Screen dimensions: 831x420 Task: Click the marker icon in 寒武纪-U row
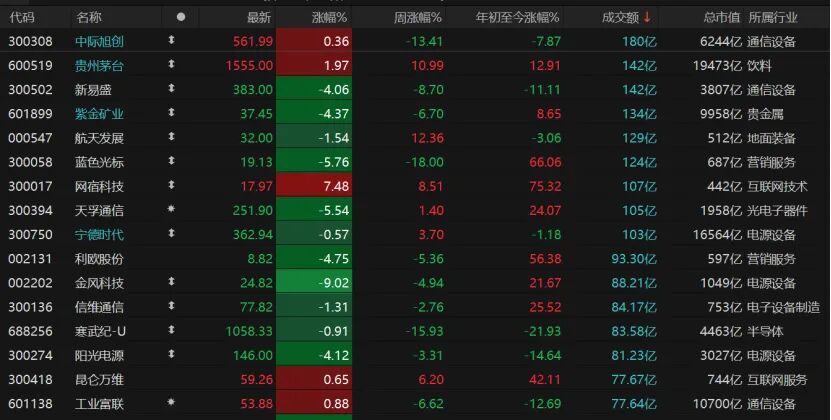[x=171, y=331]
